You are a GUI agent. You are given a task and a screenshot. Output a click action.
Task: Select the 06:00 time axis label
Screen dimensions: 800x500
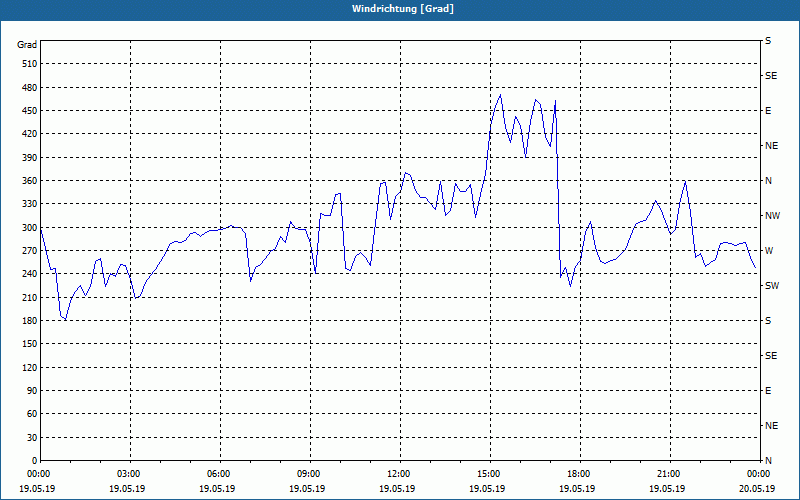220,474
